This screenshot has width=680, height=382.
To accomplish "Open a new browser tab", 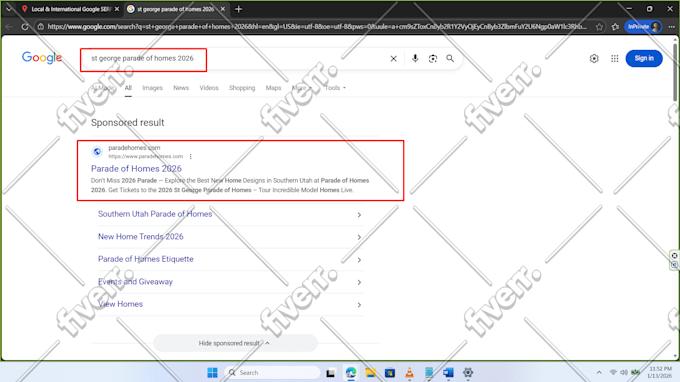I will pos(239,9).
